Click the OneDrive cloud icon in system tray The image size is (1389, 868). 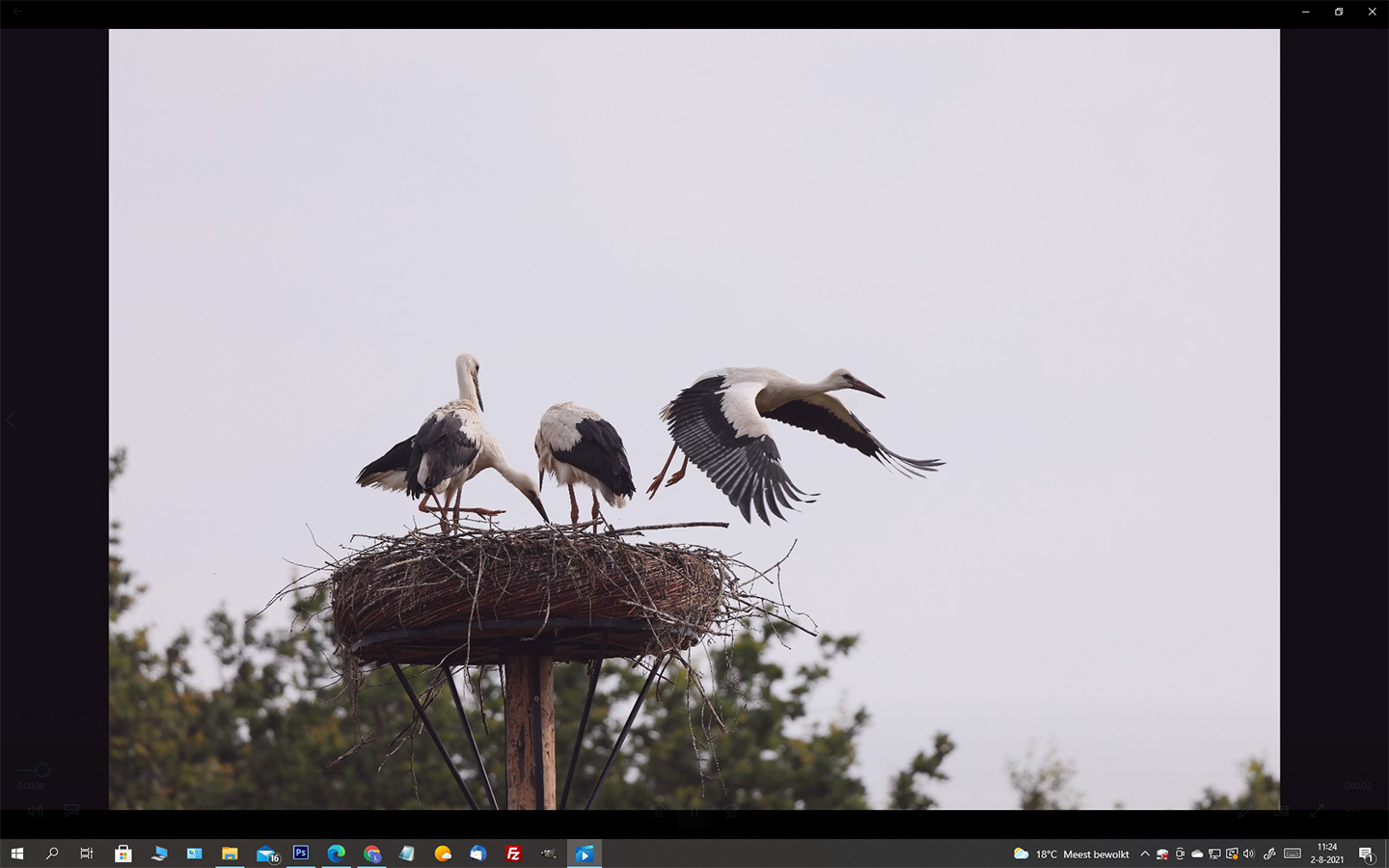point(1197,854)
